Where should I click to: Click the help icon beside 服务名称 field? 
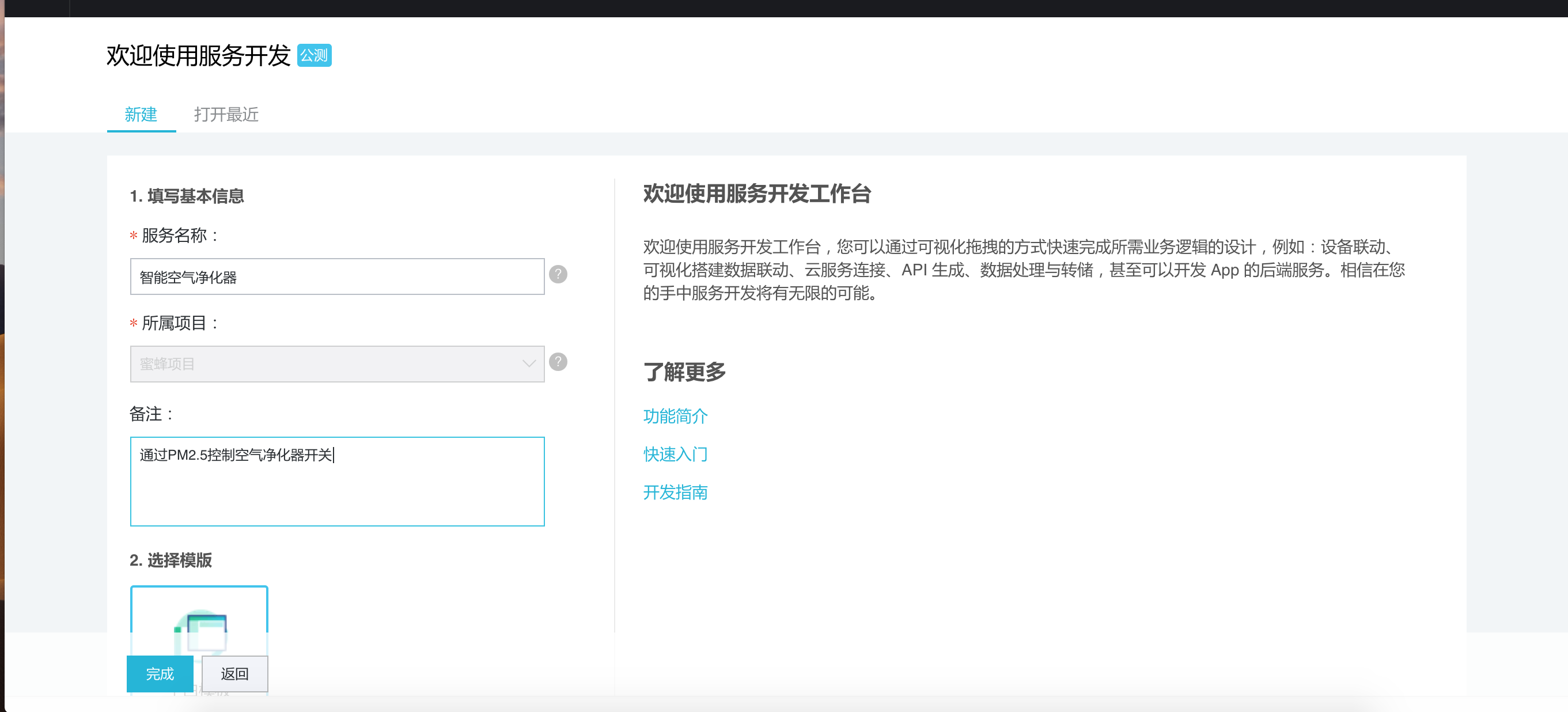coord(558,274)
